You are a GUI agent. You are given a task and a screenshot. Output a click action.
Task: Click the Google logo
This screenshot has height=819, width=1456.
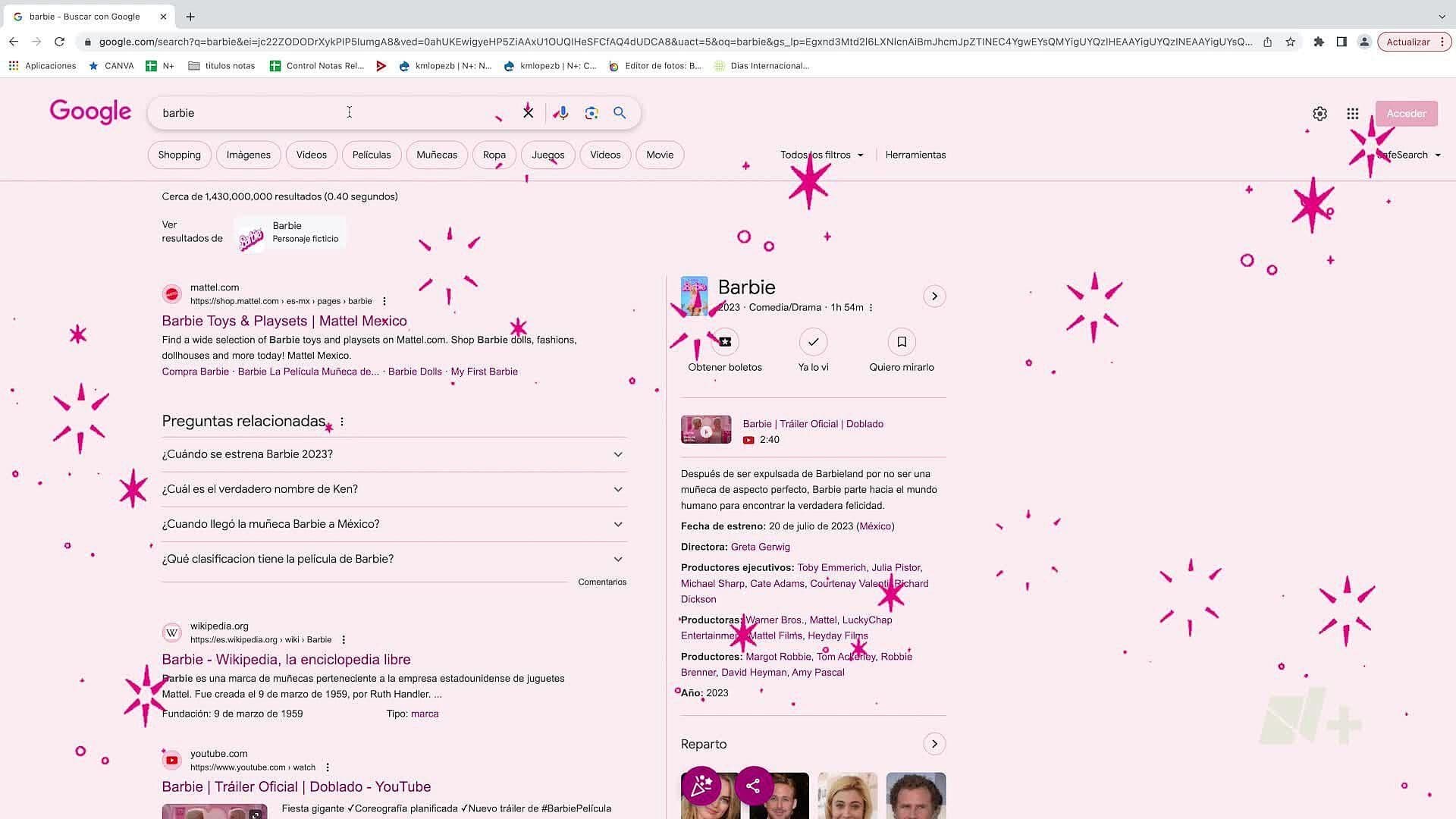click(x=90, y=112)
